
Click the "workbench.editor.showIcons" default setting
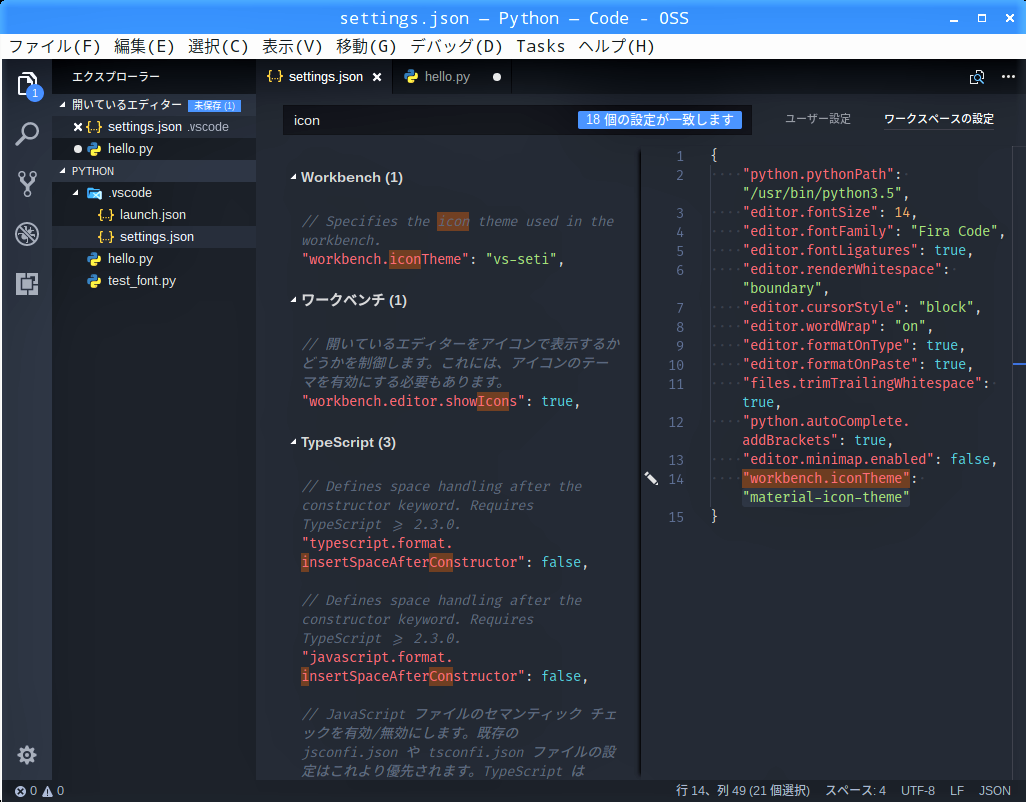414,402
